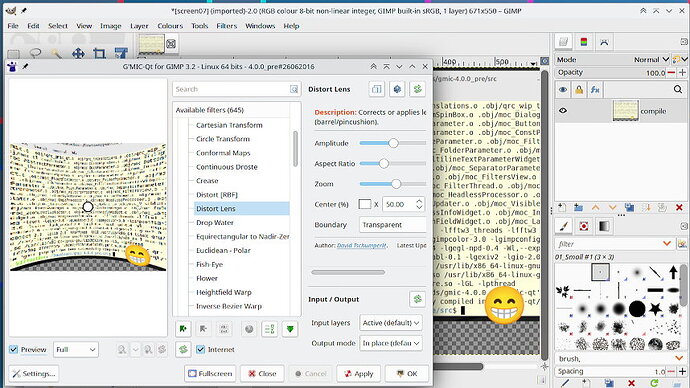
Task: Open the Layer menu
Action: coord(139,26)
